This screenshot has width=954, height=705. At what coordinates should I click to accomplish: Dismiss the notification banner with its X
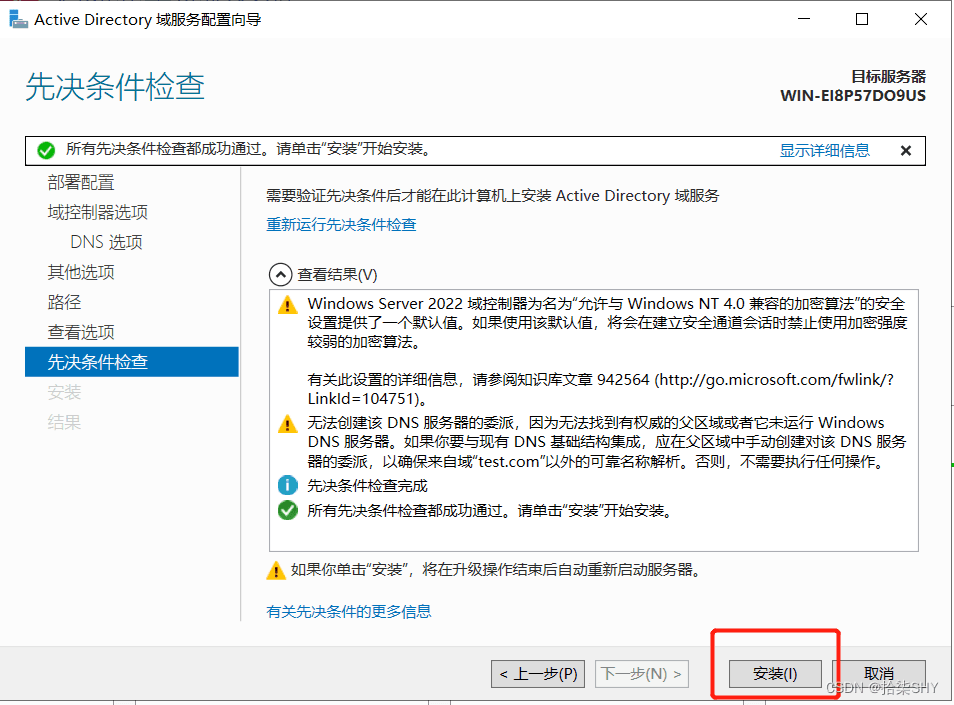point(905,150)
